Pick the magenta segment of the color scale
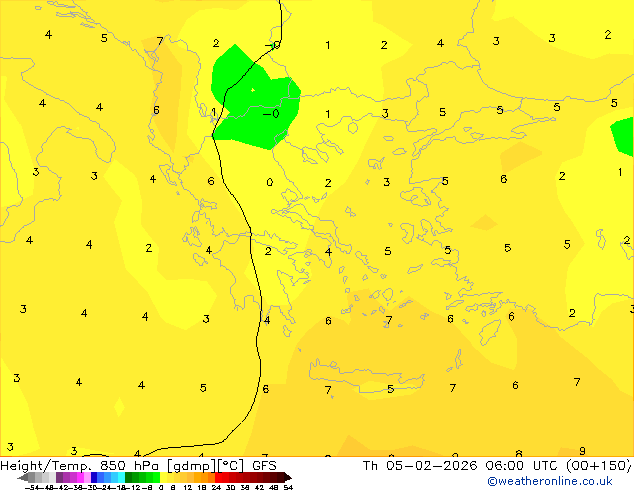Screen dimensions: 634x490 [80, 477]
